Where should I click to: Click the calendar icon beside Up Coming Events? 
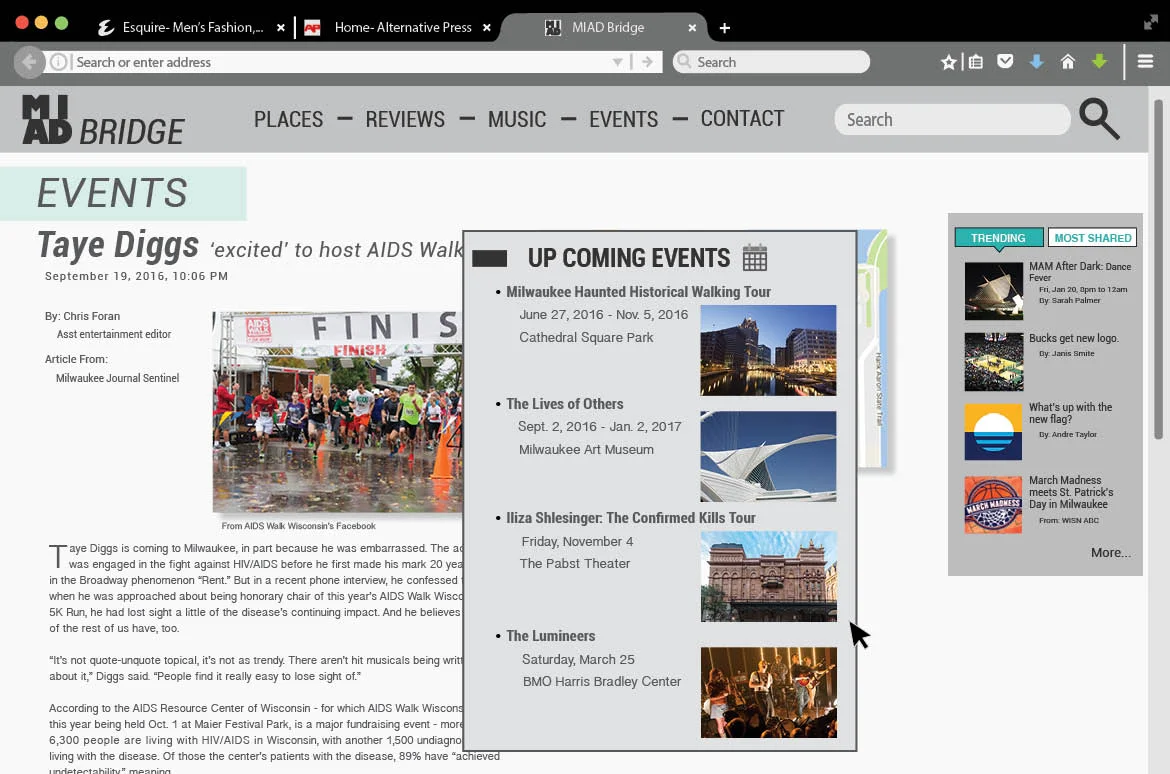754,258
